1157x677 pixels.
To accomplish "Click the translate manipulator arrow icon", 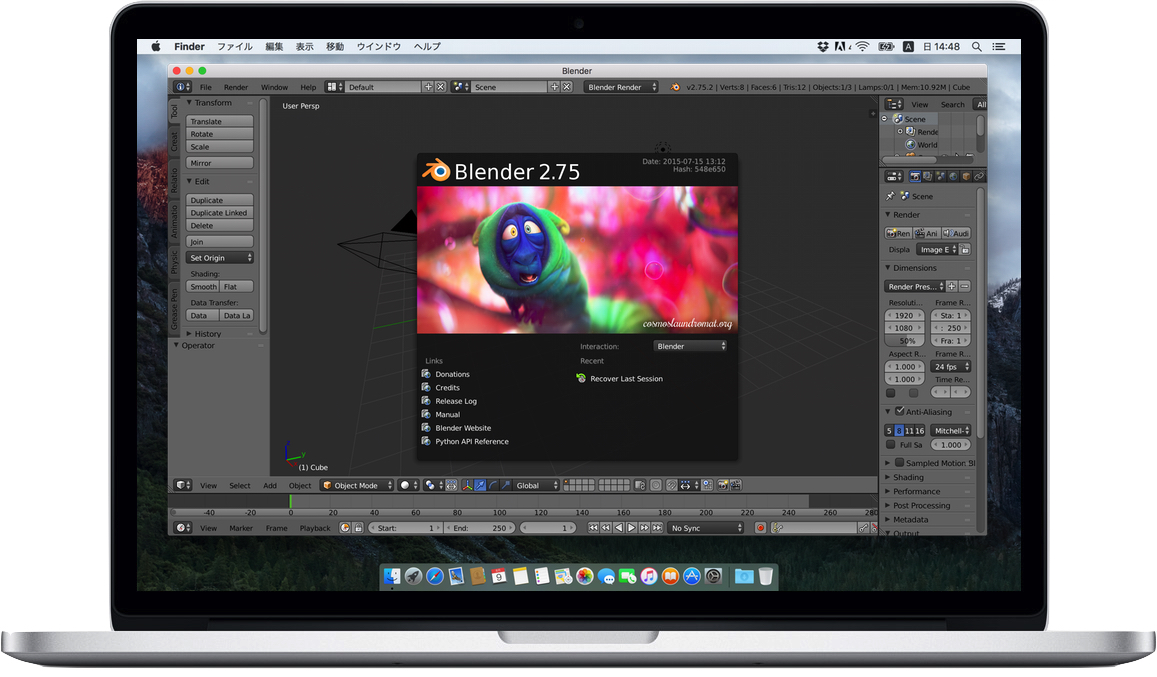I will click(x=480, y=485).
